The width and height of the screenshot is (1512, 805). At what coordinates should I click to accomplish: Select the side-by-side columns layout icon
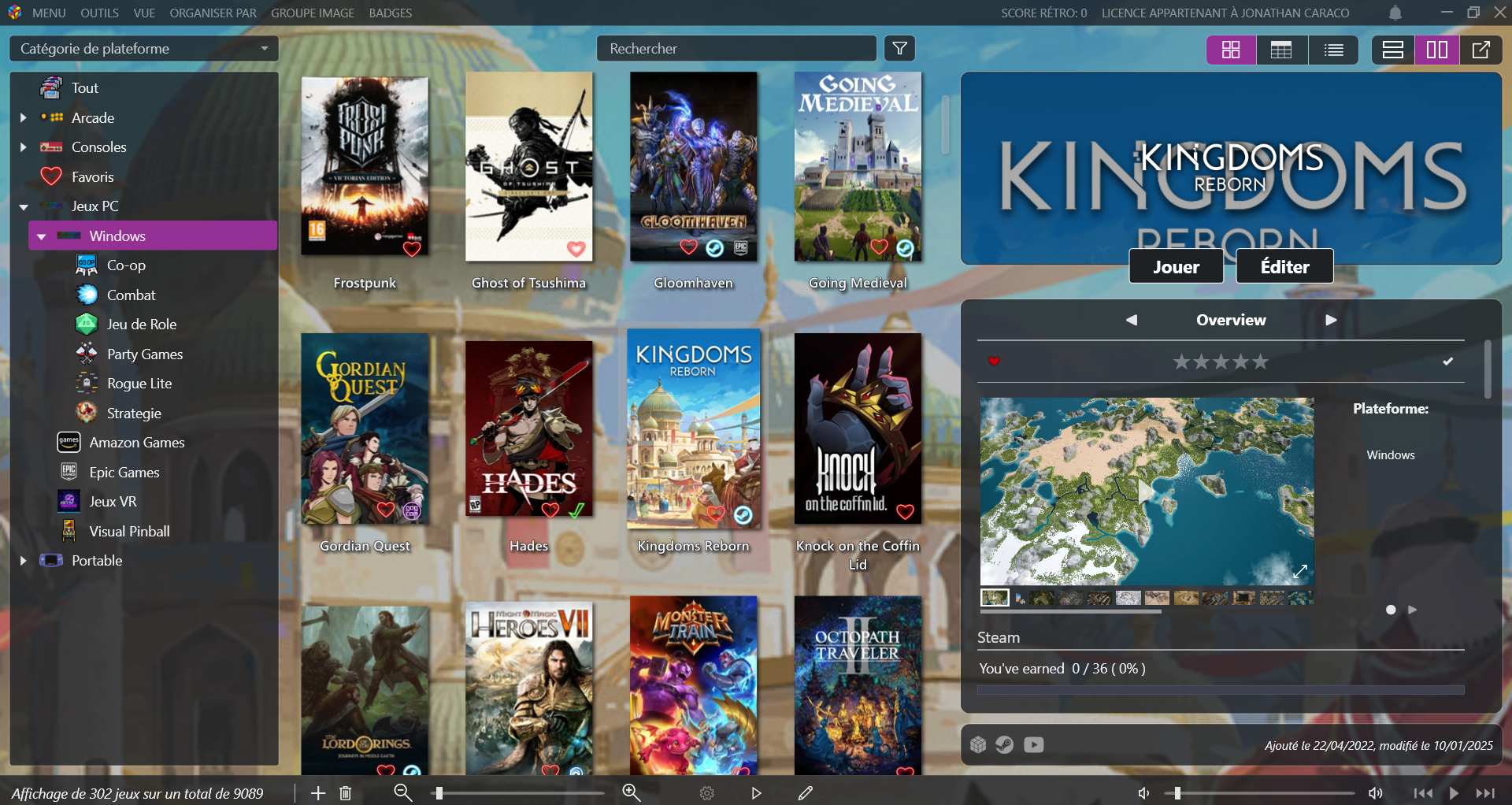tap(1437, 50)
